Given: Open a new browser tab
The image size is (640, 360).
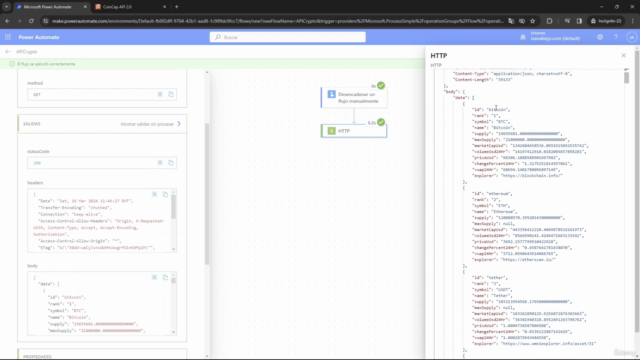Looking at the screenshot, I should click(x=177, y=7).
